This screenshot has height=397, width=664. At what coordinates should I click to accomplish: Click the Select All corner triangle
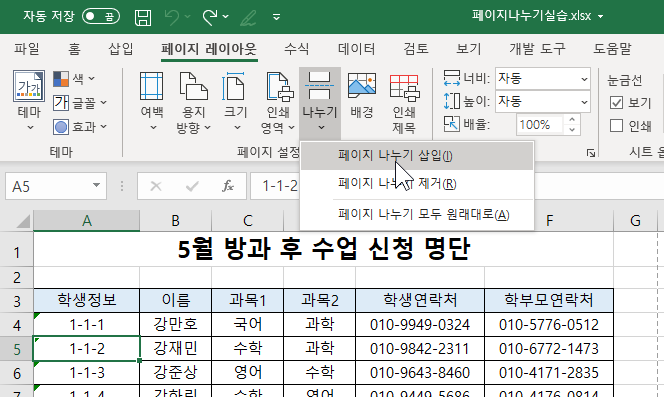pyautogui.click(x=23, y=221)
